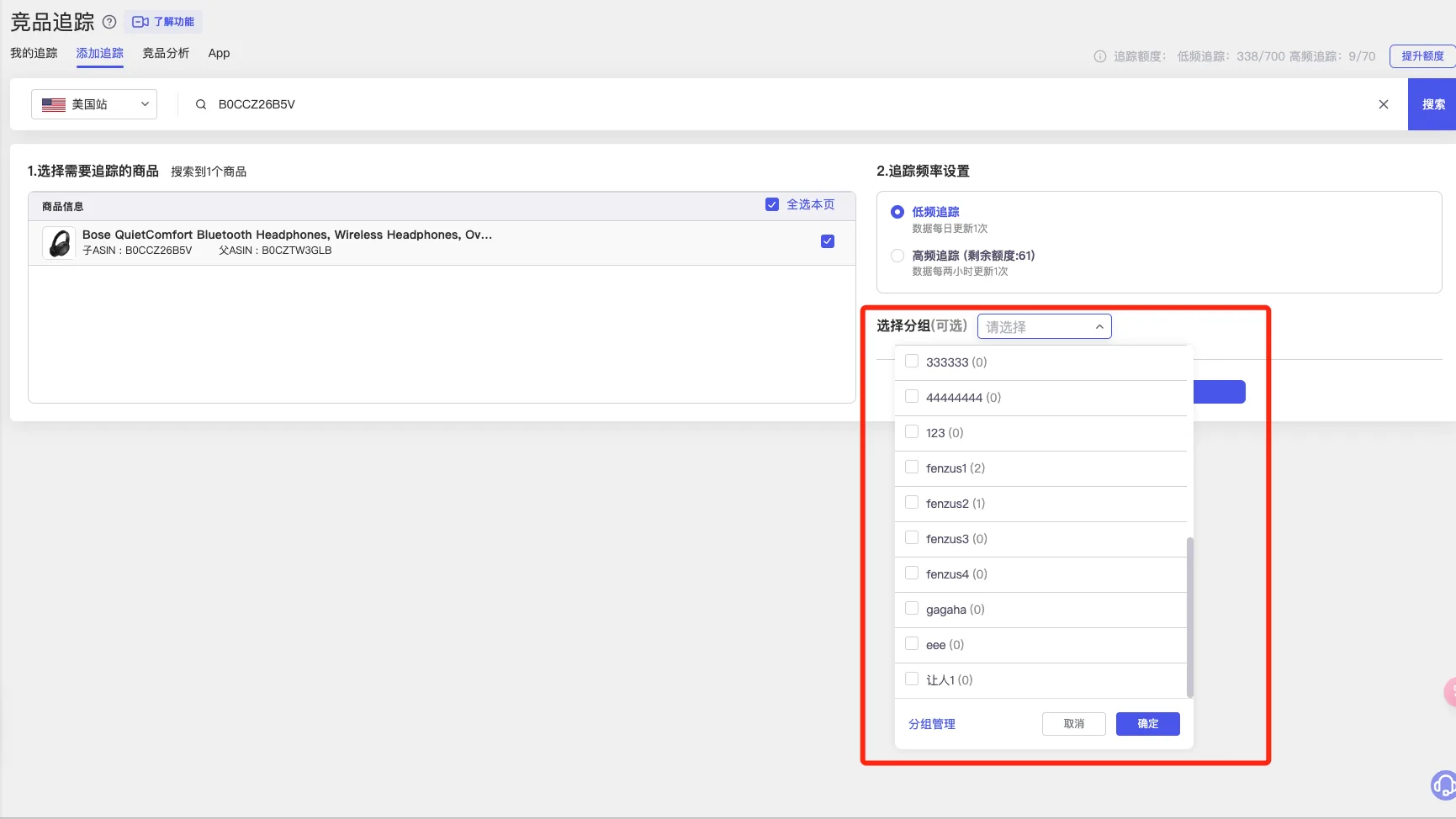Click the 取消 button in group dropdown
1456x819 pixels.
pos(1074,724)
